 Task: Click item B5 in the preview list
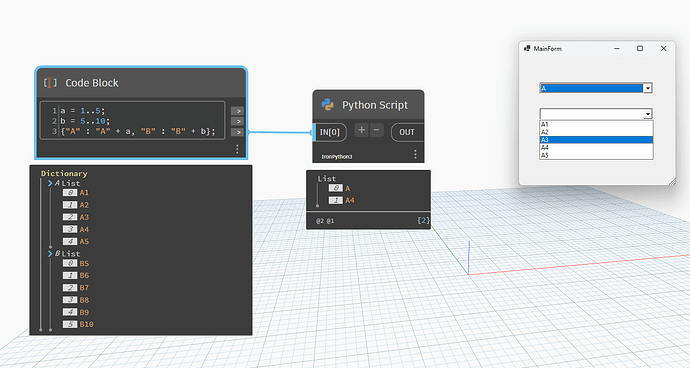[84, 264]
